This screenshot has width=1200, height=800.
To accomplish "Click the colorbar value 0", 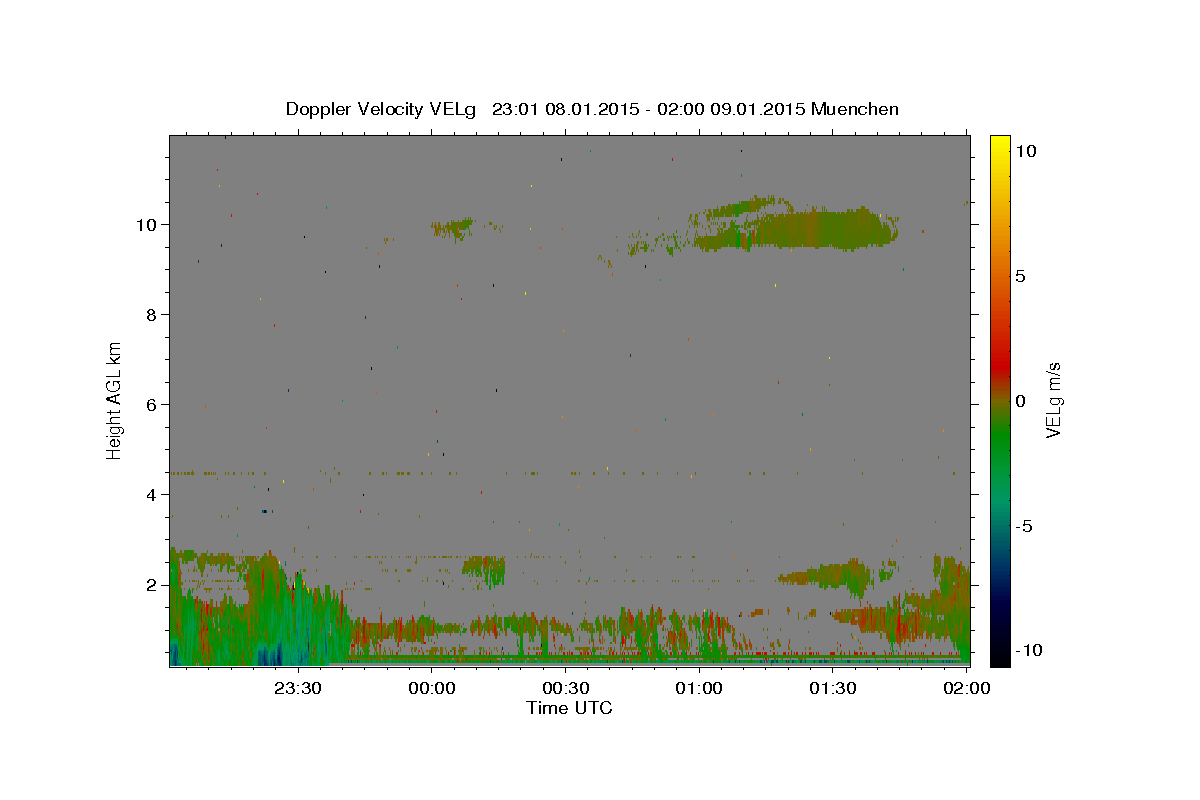I will click(1020, 401).
